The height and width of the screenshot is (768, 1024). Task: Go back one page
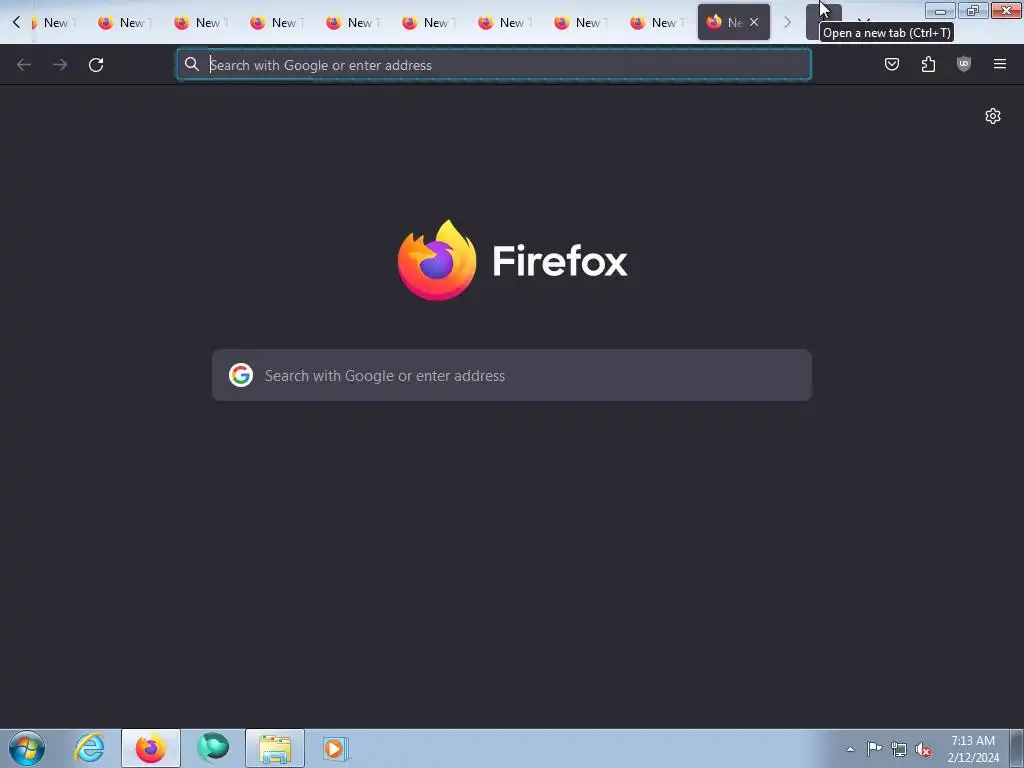coord(24,65)
